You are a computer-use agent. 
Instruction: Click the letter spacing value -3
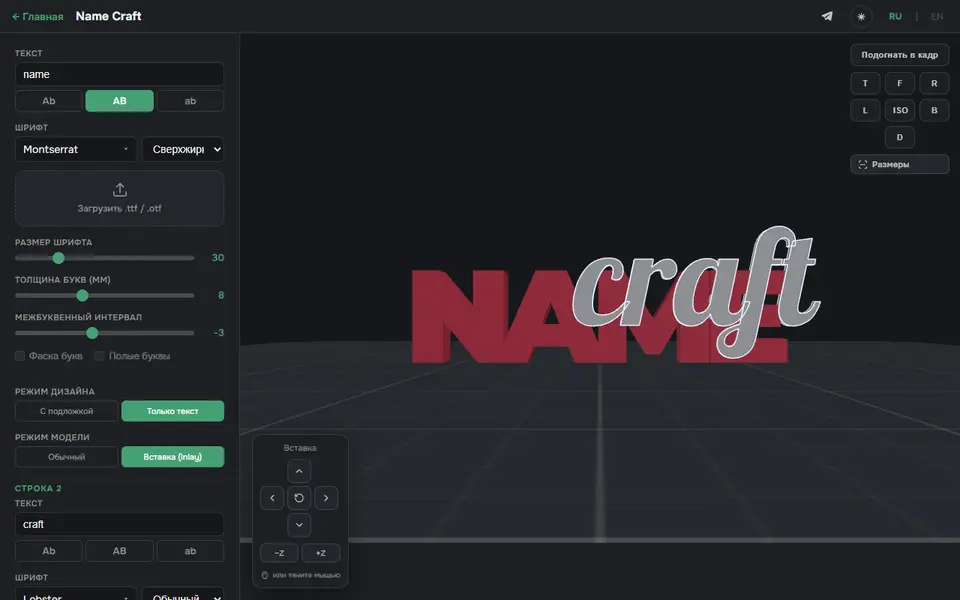[219, 332]
